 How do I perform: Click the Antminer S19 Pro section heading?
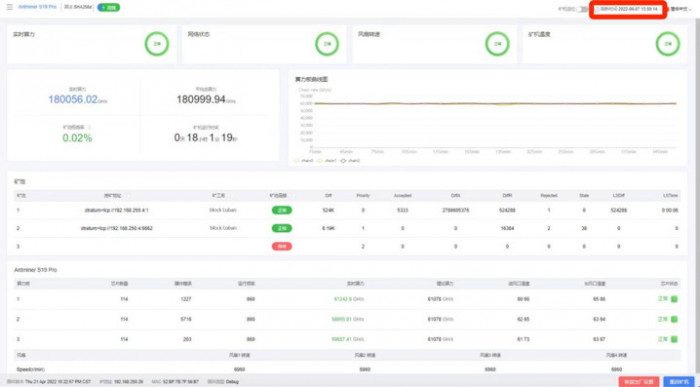tap(35, 270)
